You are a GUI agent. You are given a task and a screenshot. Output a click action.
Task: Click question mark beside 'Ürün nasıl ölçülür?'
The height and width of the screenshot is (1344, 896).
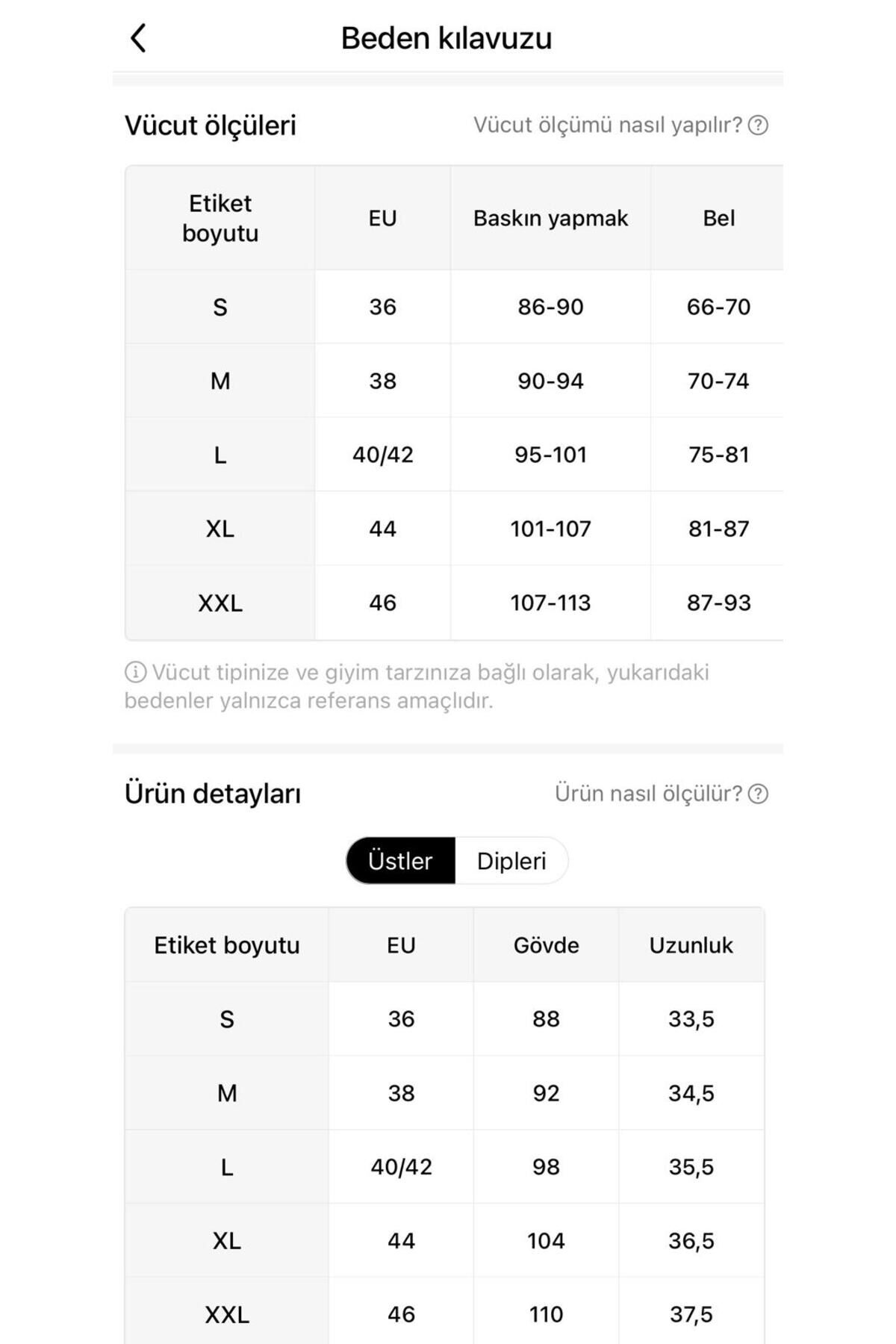coord(758,794)
